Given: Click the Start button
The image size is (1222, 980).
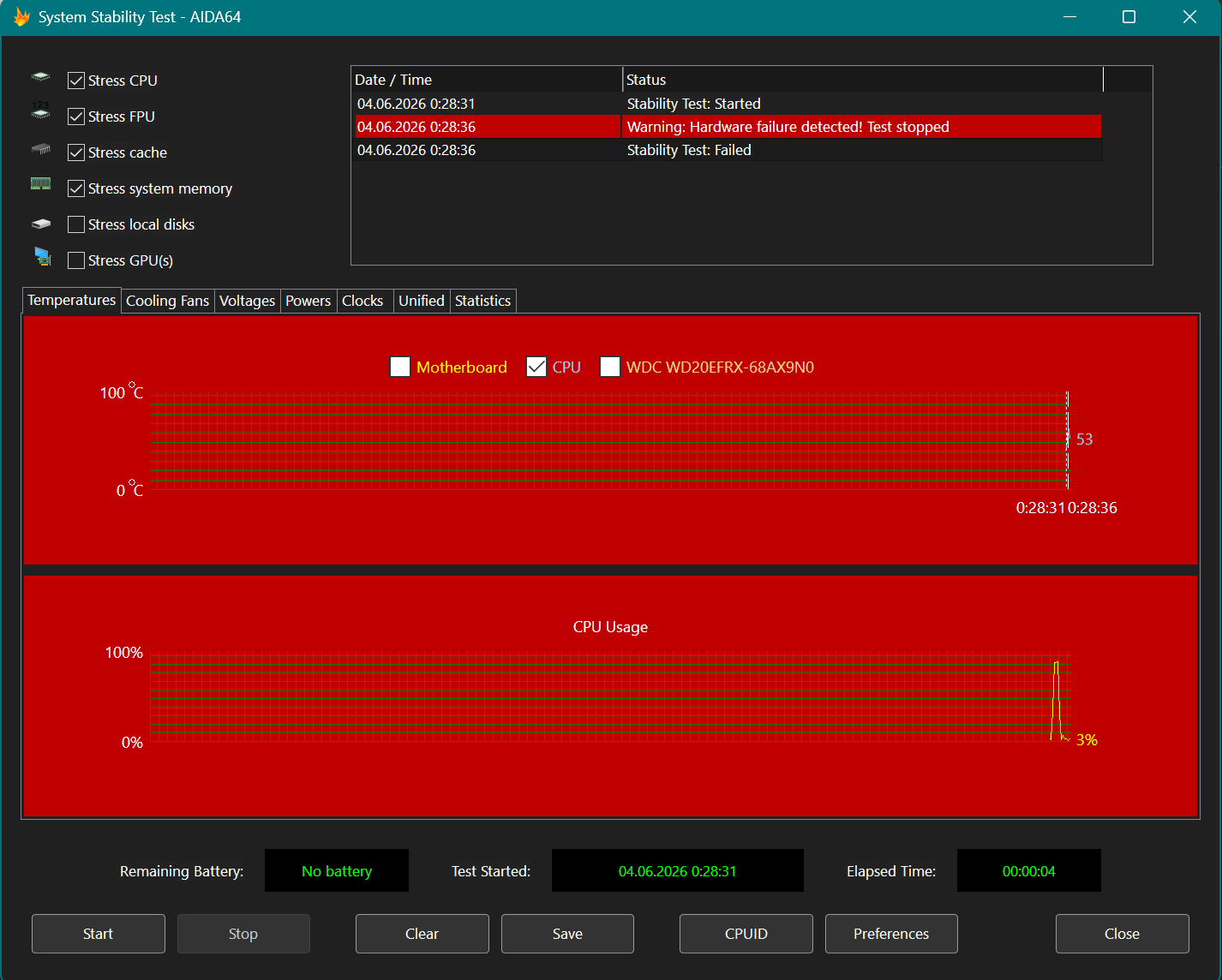Looking at the screenshot, I should [99, 934].
